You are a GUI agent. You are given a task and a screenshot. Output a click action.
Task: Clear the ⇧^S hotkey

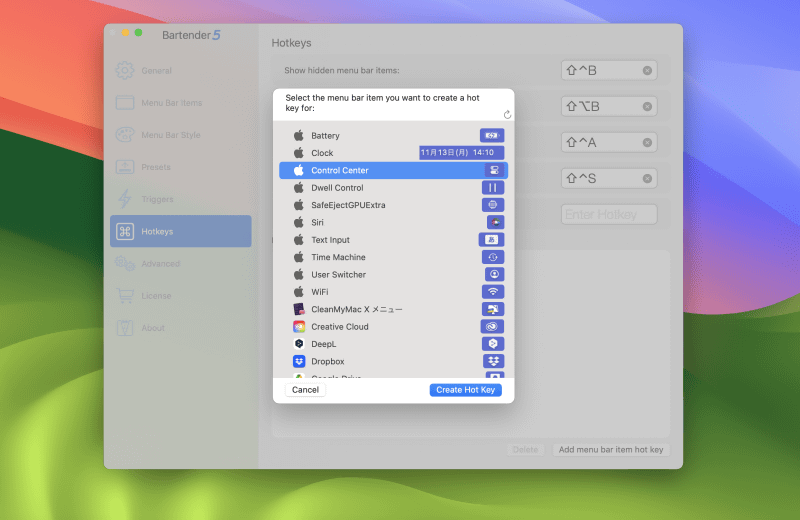coord(647,178)
